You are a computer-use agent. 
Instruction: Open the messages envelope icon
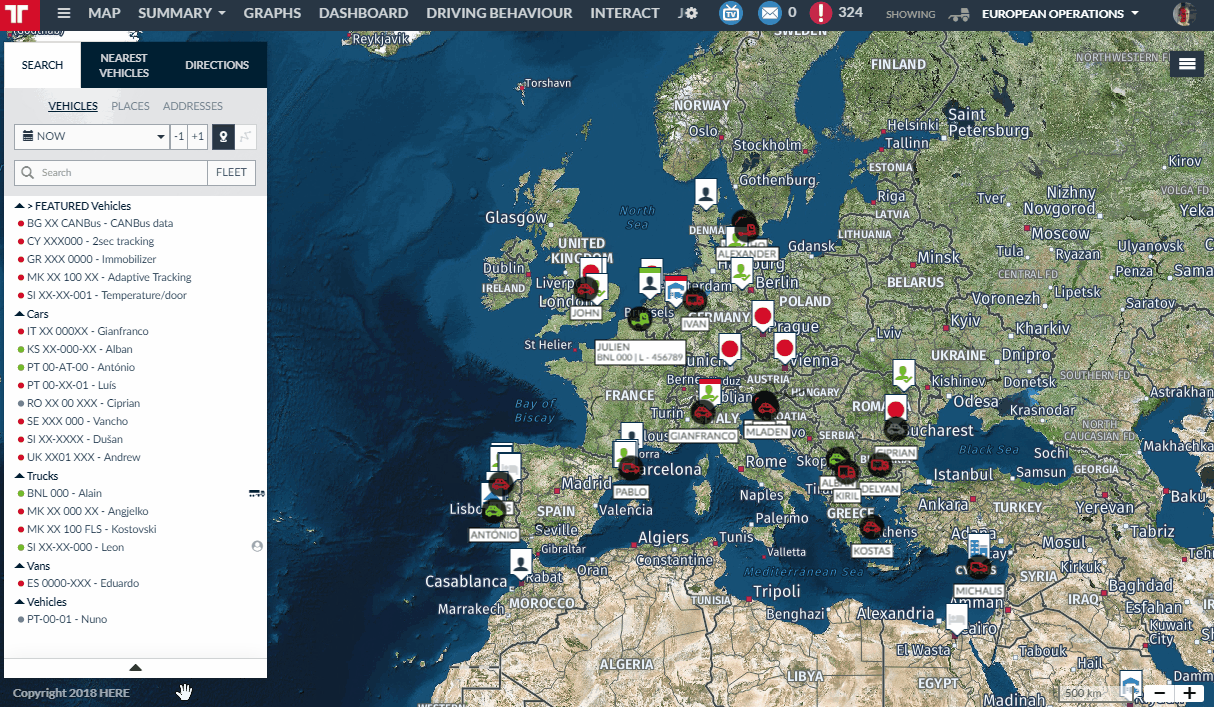[x=768, y=14]
